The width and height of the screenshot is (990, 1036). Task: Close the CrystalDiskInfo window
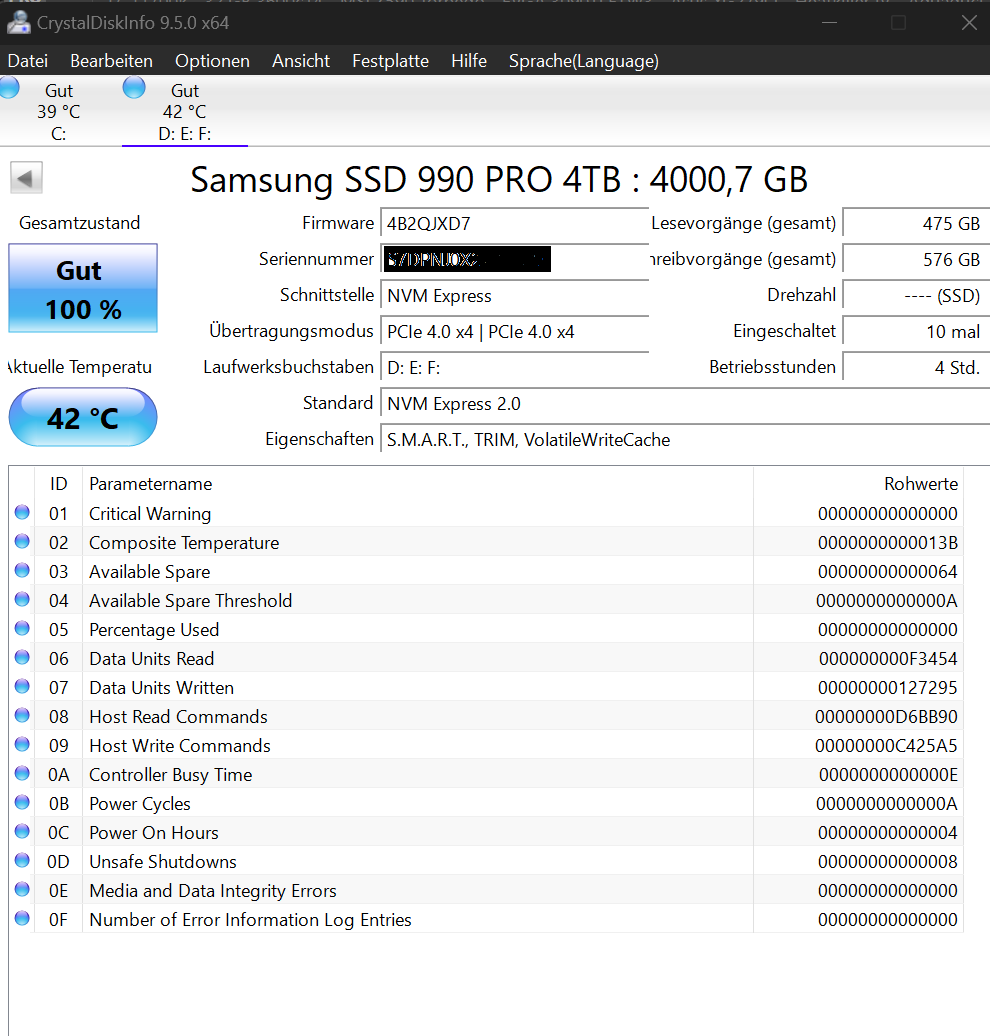pyautogui.click(x=969, y=22)
